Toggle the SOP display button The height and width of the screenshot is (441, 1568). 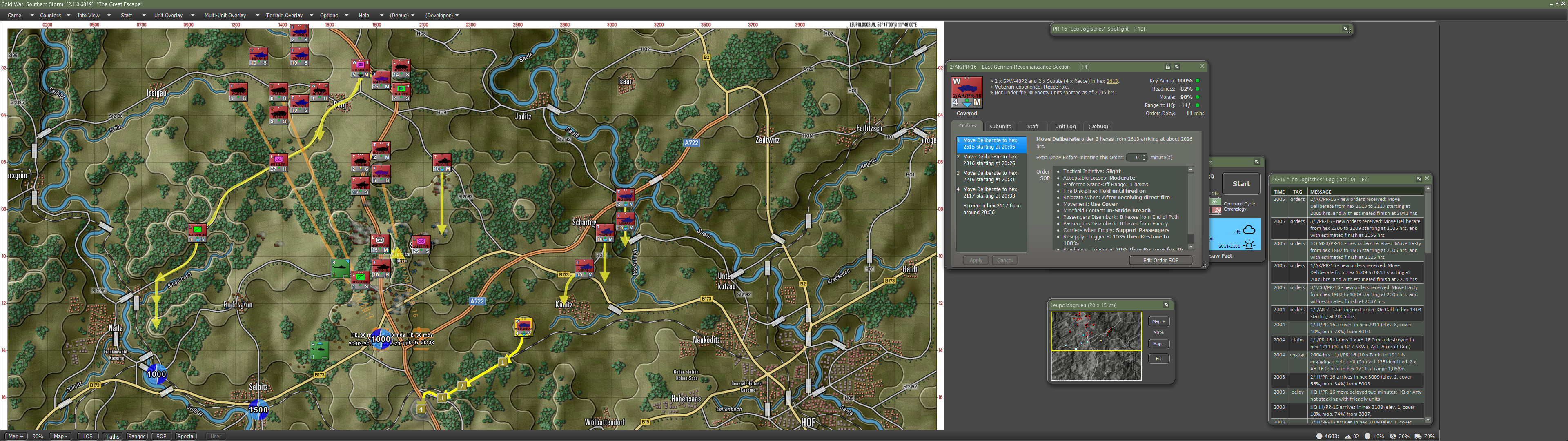coord(161,436)
